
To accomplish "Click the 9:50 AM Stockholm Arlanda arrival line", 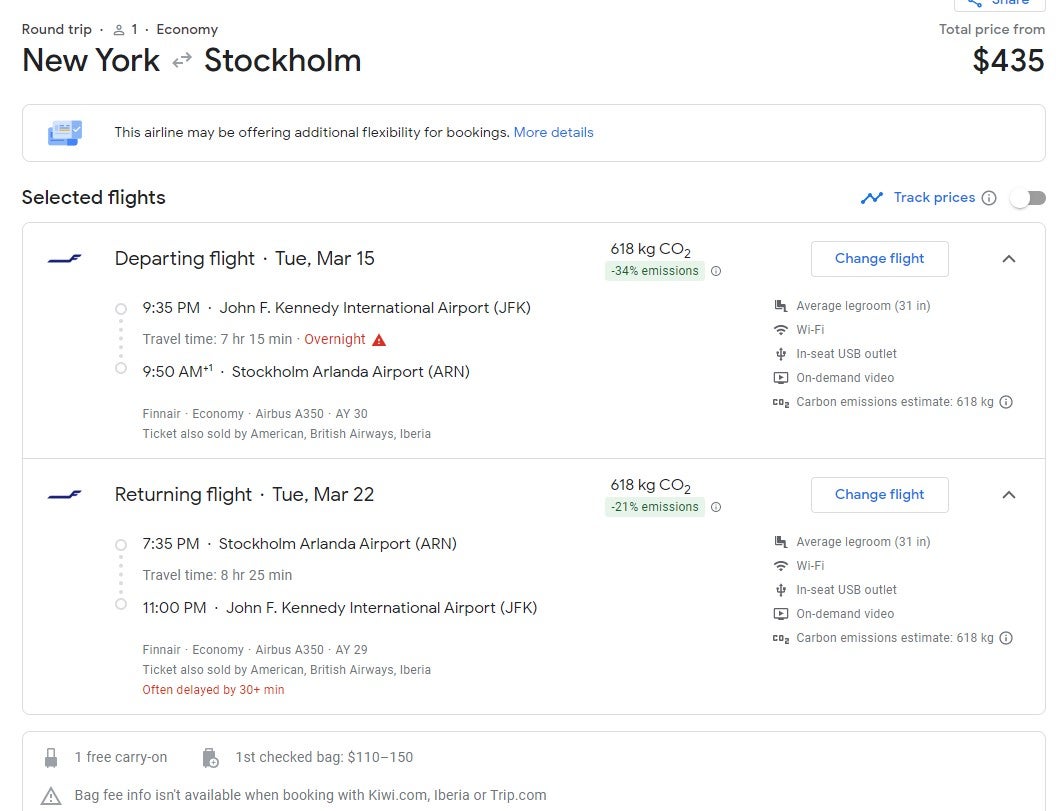I will coord(306,371).
